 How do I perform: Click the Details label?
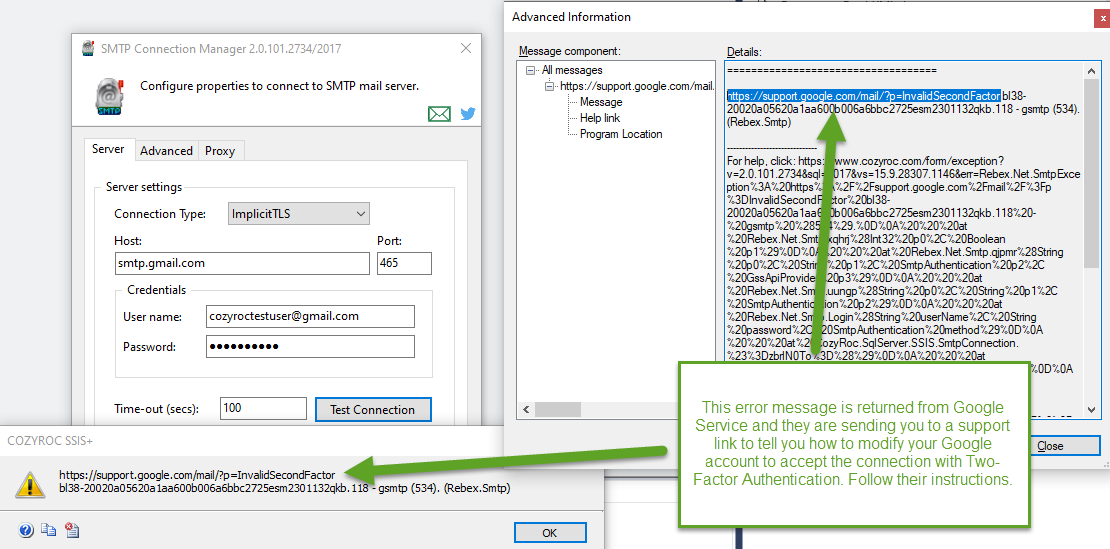pos(744,52)
